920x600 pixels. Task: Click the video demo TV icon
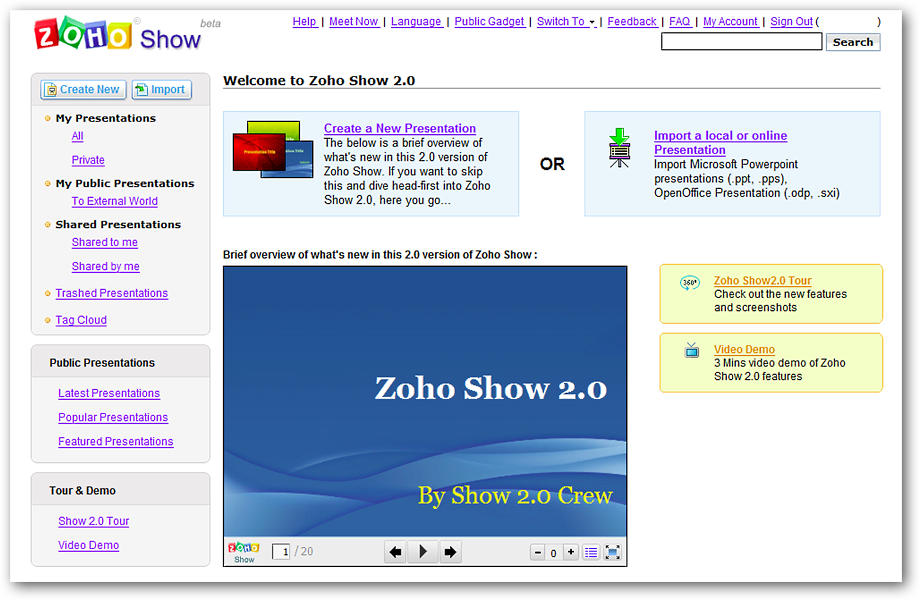692,351
